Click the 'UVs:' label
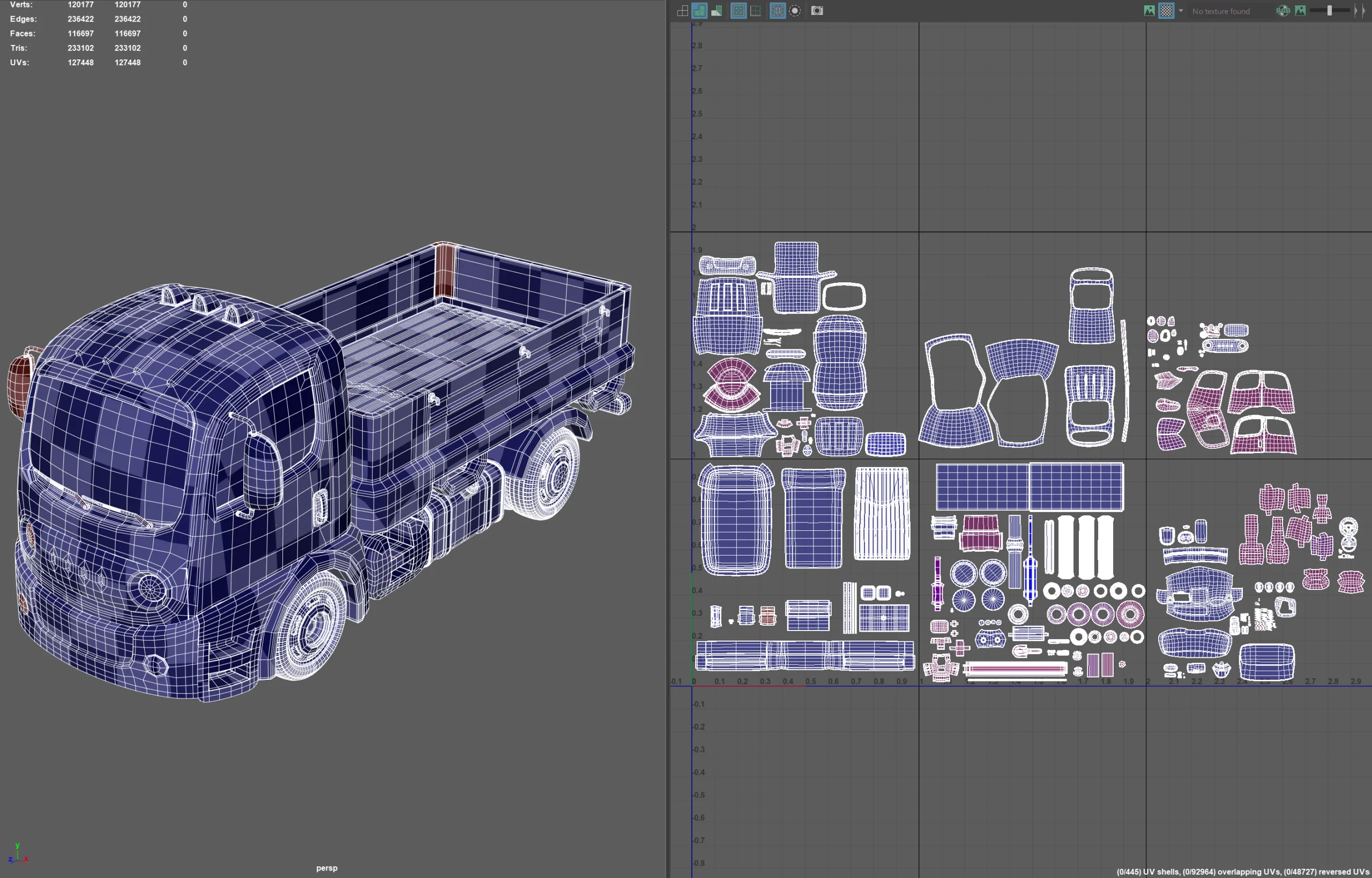Viewport: 1372px width, 878px height. click(x=19, y=63)
